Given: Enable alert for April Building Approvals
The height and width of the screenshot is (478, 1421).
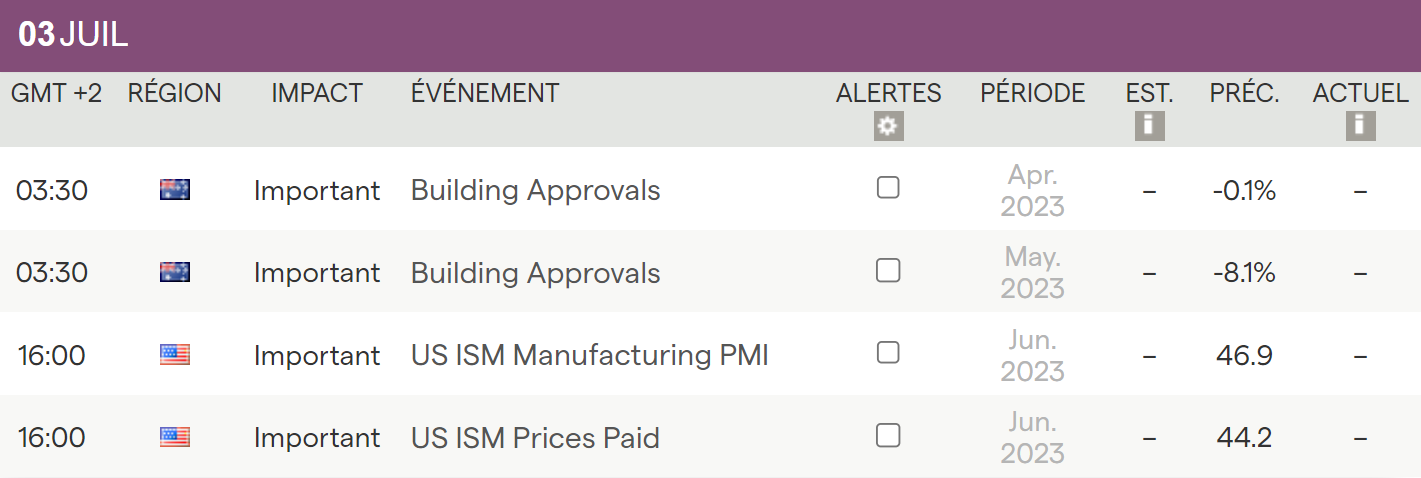Looking at the screenshot, I should point(888,188).
